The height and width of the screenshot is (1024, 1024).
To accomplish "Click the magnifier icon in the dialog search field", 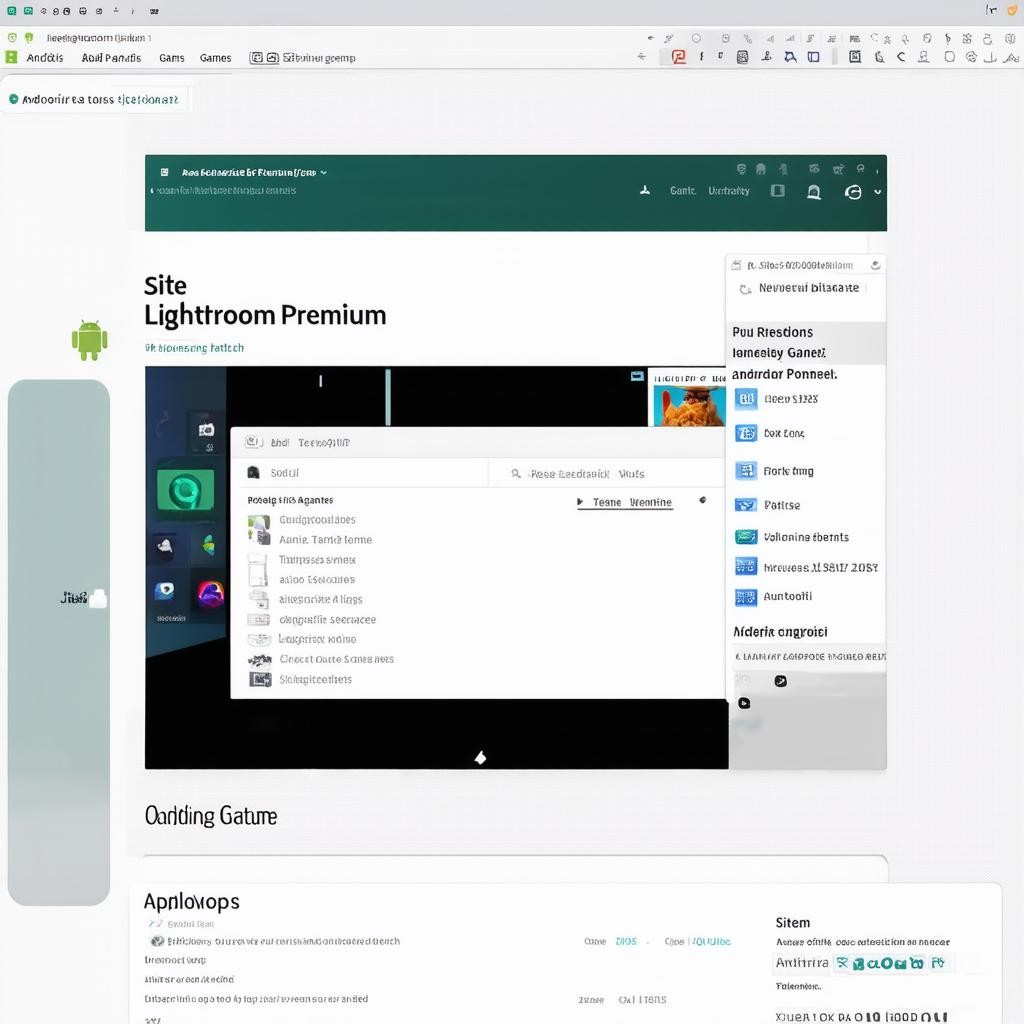I will (x=516, y=474).
